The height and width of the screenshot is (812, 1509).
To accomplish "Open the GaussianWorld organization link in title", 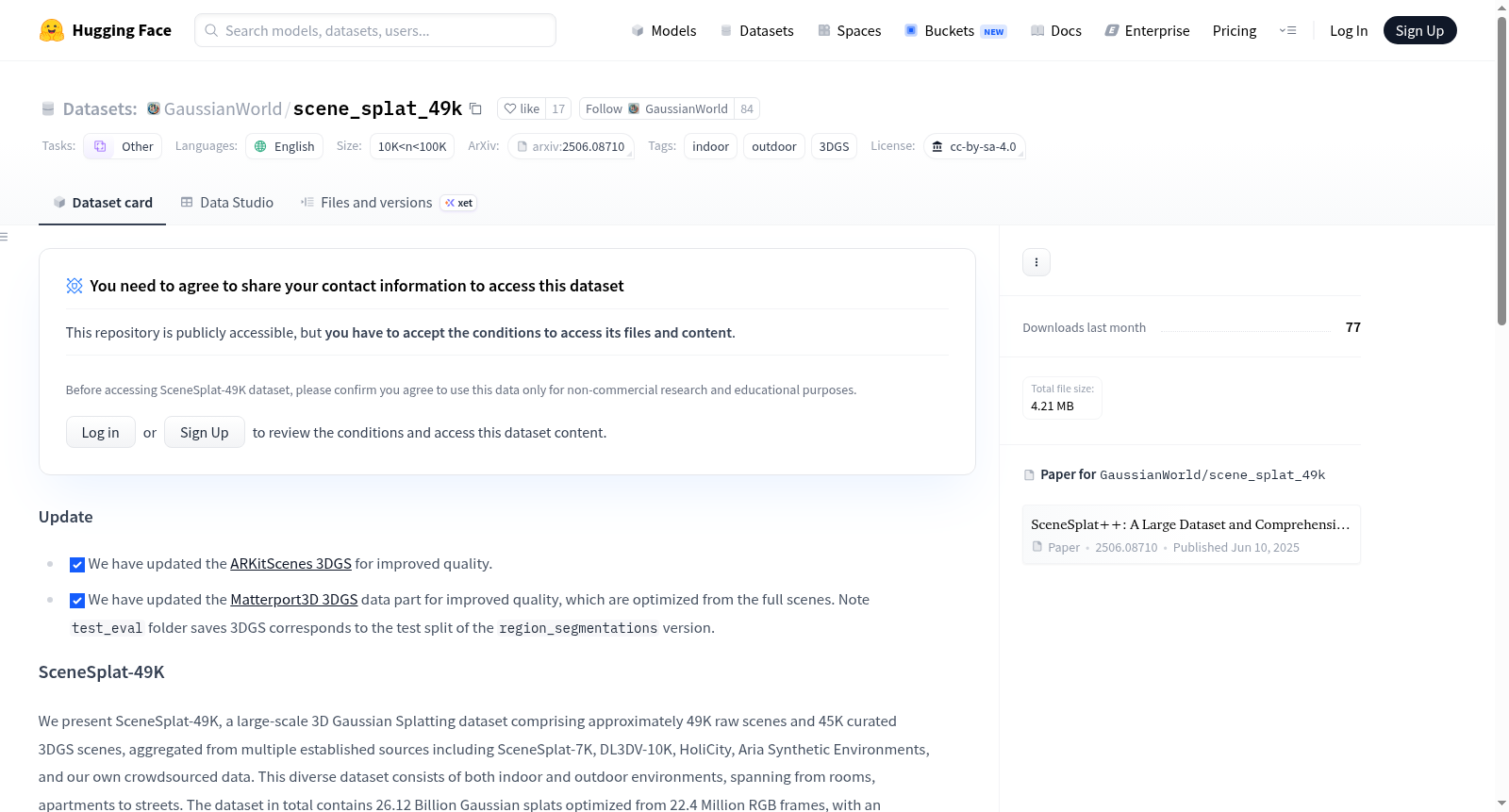I will point(223,108).
